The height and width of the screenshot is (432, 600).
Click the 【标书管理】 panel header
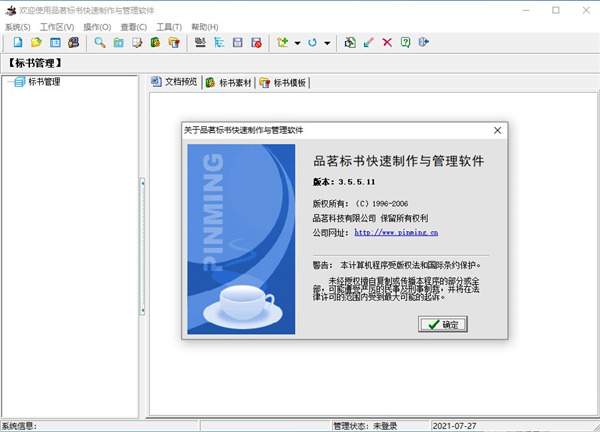coord(35,63)
